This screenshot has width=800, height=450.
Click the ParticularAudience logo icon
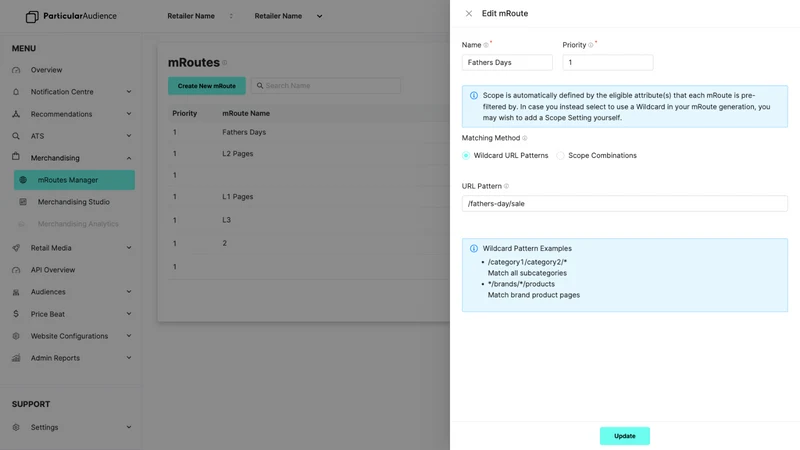tap(32, 17)
